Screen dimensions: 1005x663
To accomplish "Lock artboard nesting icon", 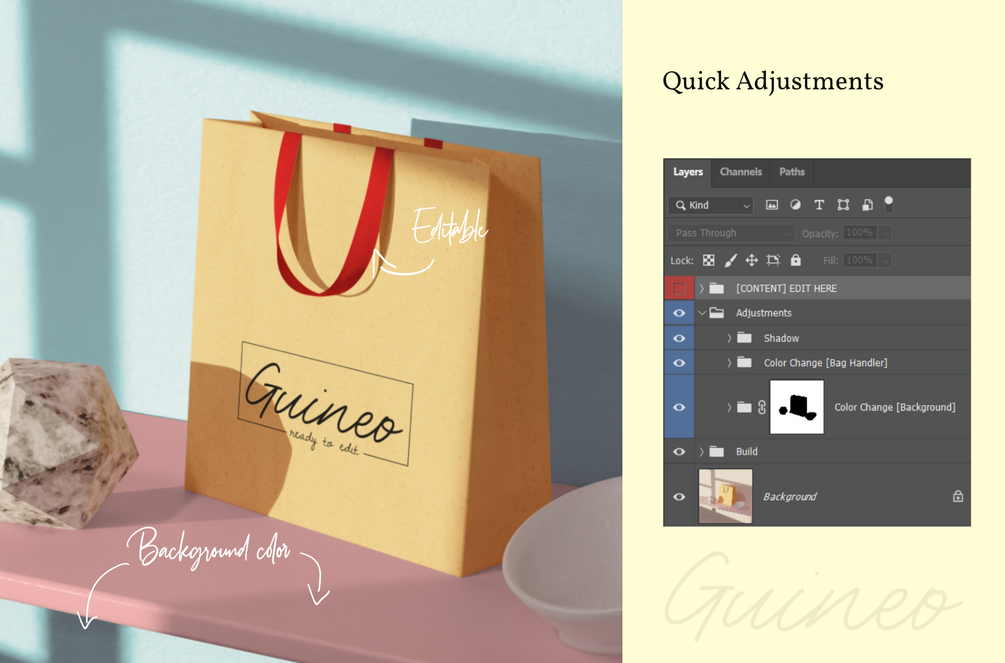I will pyautogui.click(x=773, y=260).
